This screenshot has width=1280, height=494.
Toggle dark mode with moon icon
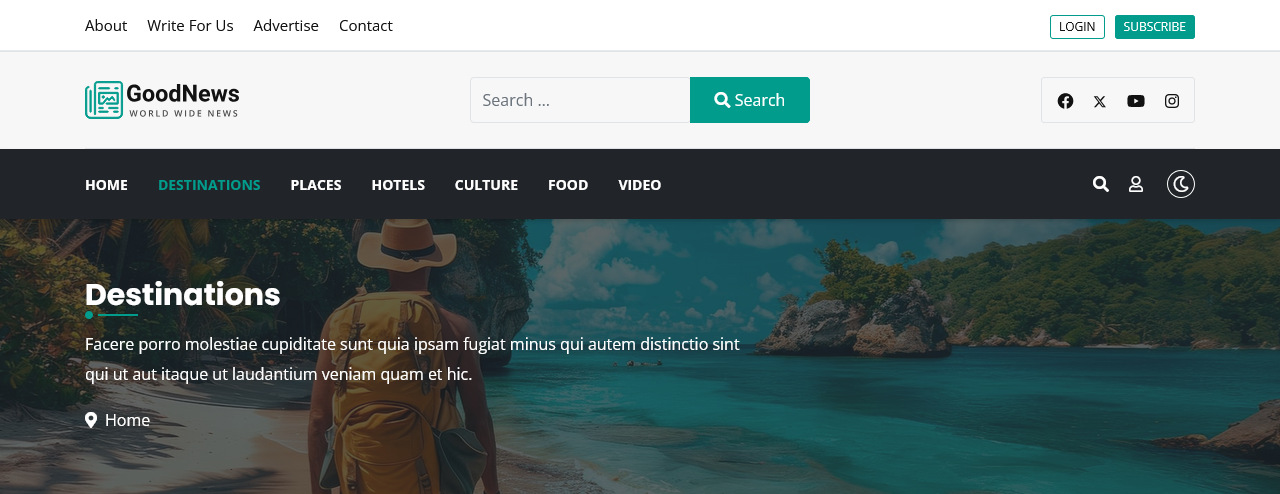point(1181,184)
